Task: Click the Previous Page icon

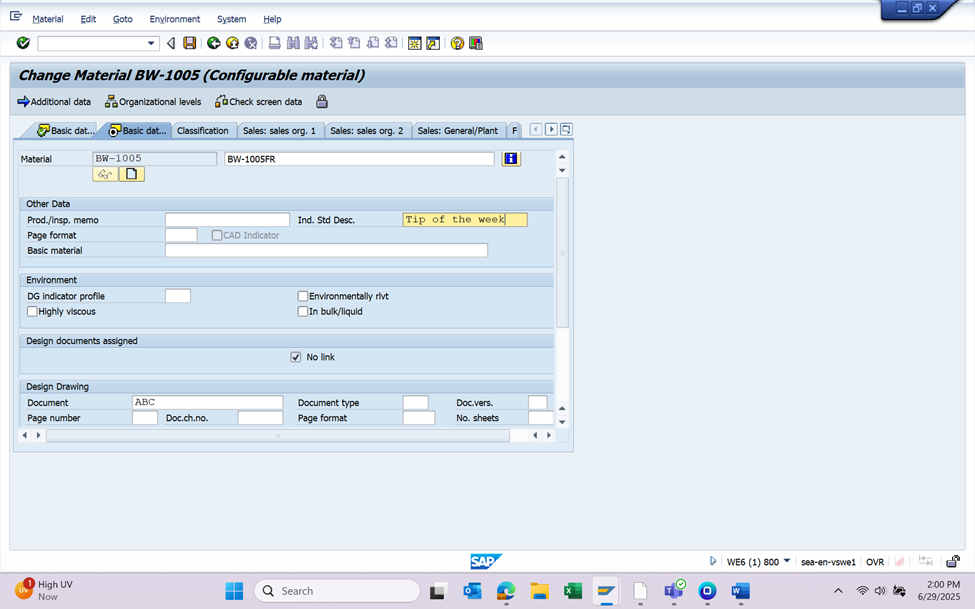Action: (354, 43)
